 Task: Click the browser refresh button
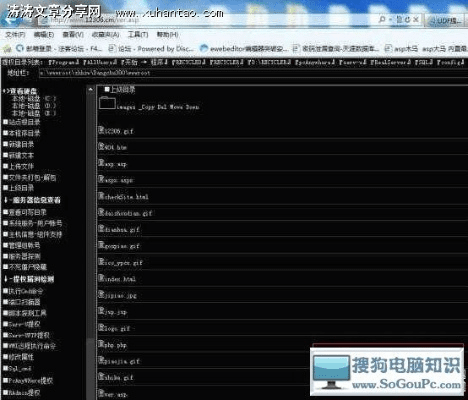coord(407,20)
